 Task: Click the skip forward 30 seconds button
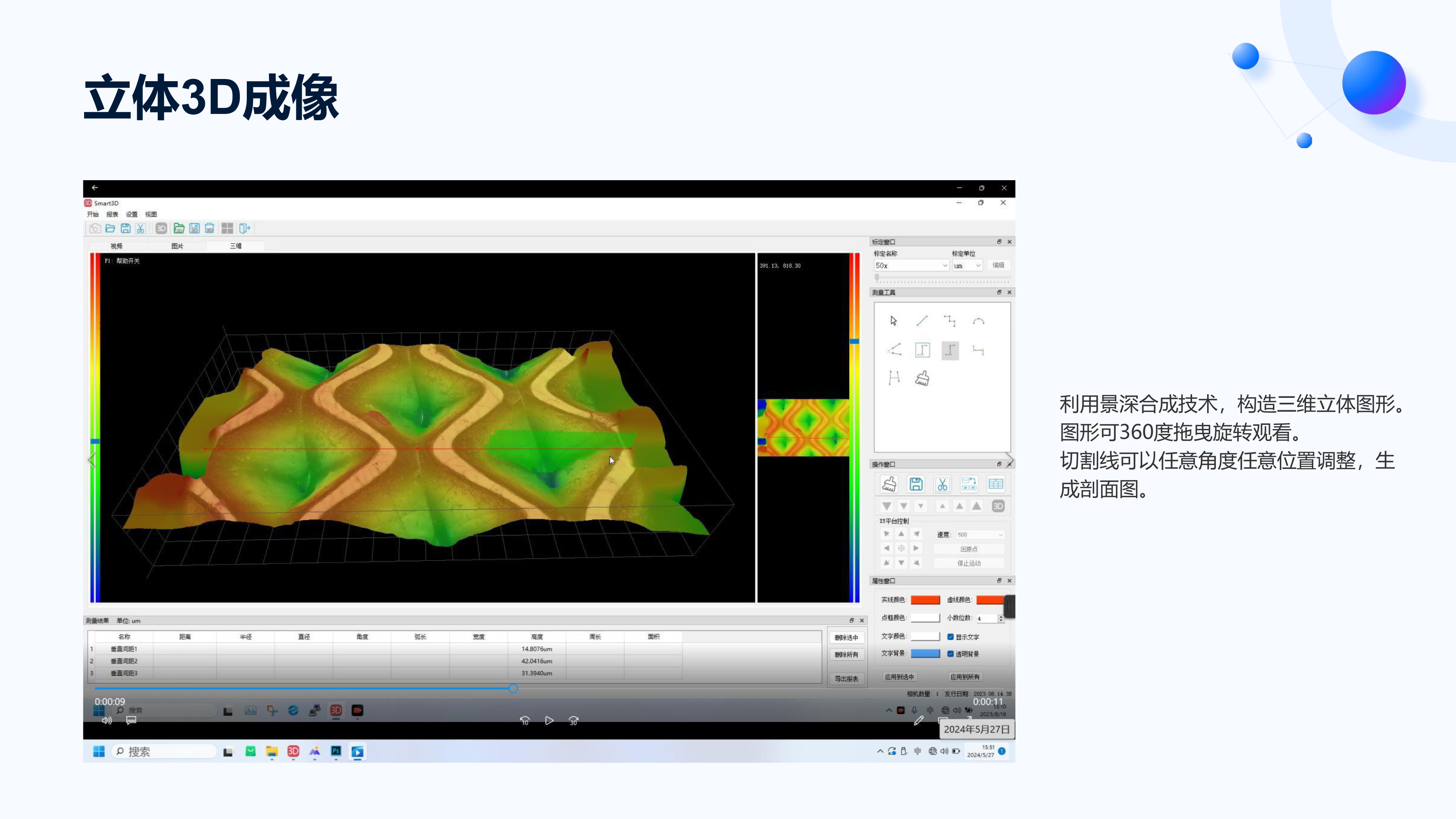click(x=573, y=721)
